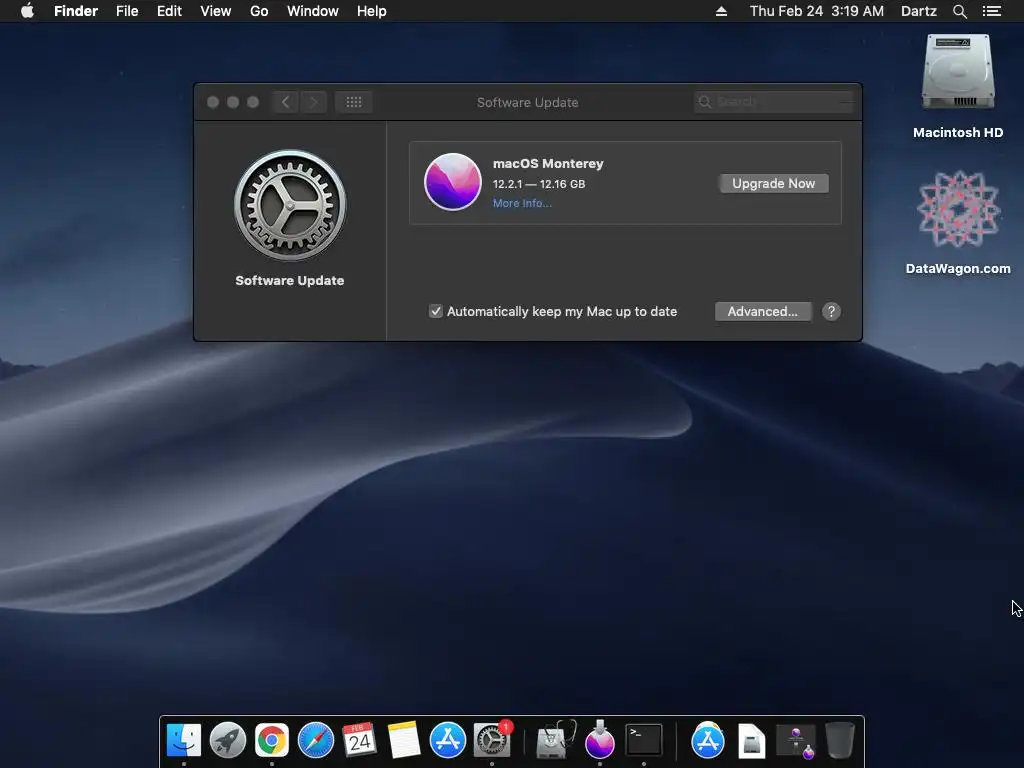This screenshot has height=768, width=1024.
Task: Open disk image document in Dock
Action: (752, 741)
